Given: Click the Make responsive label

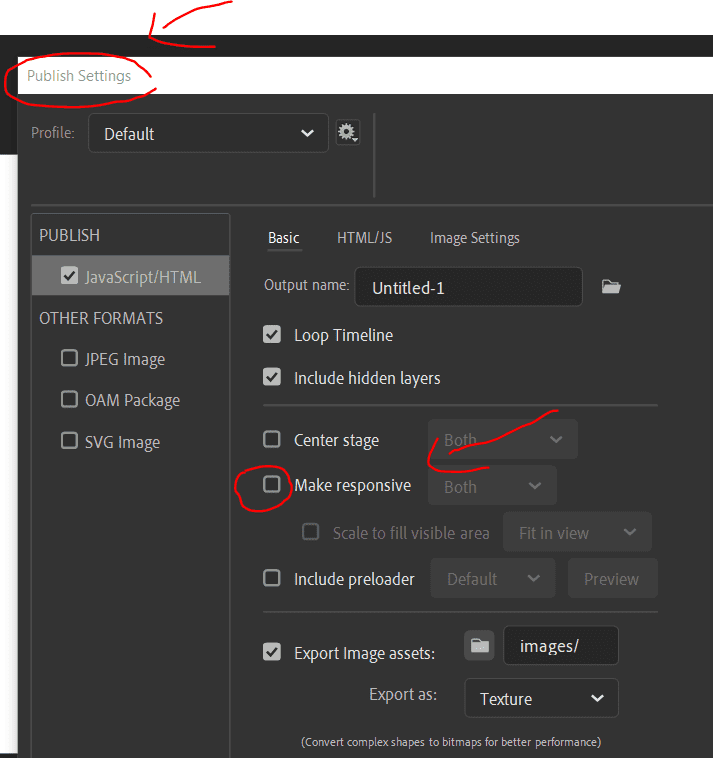Looking at the screenshot, I should (352, 485).
